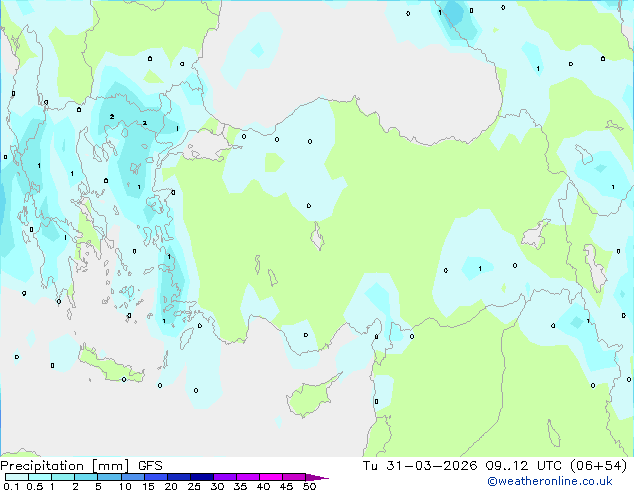Click legend scale value "25"
This screenshot has width=634, height=490.
point(194,486)
